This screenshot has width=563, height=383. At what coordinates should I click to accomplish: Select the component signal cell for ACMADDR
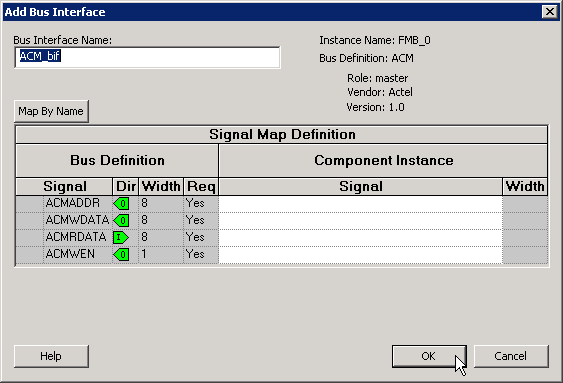point(360,204)
